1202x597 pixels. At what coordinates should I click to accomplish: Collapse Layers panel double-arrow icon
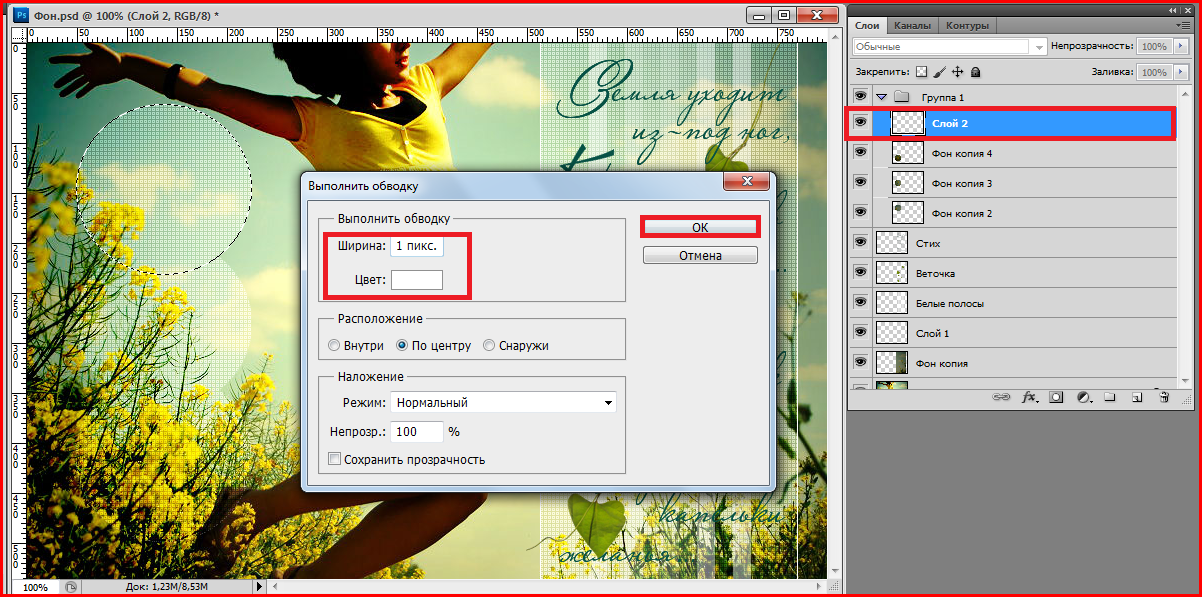click(1174, 9)
